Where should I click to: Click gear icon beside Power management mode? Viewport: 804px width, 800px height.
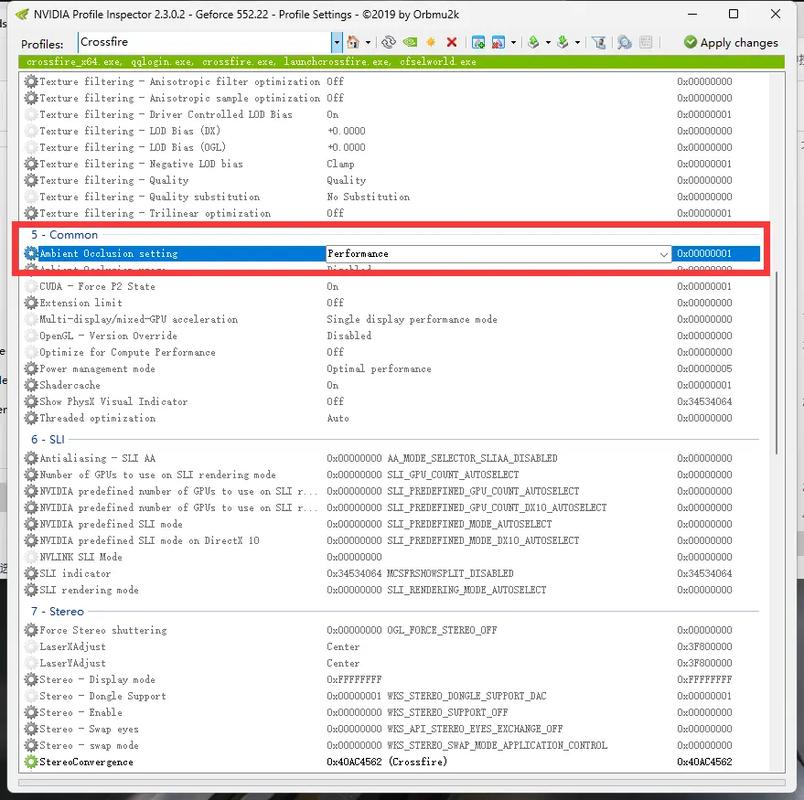(31, 369)
